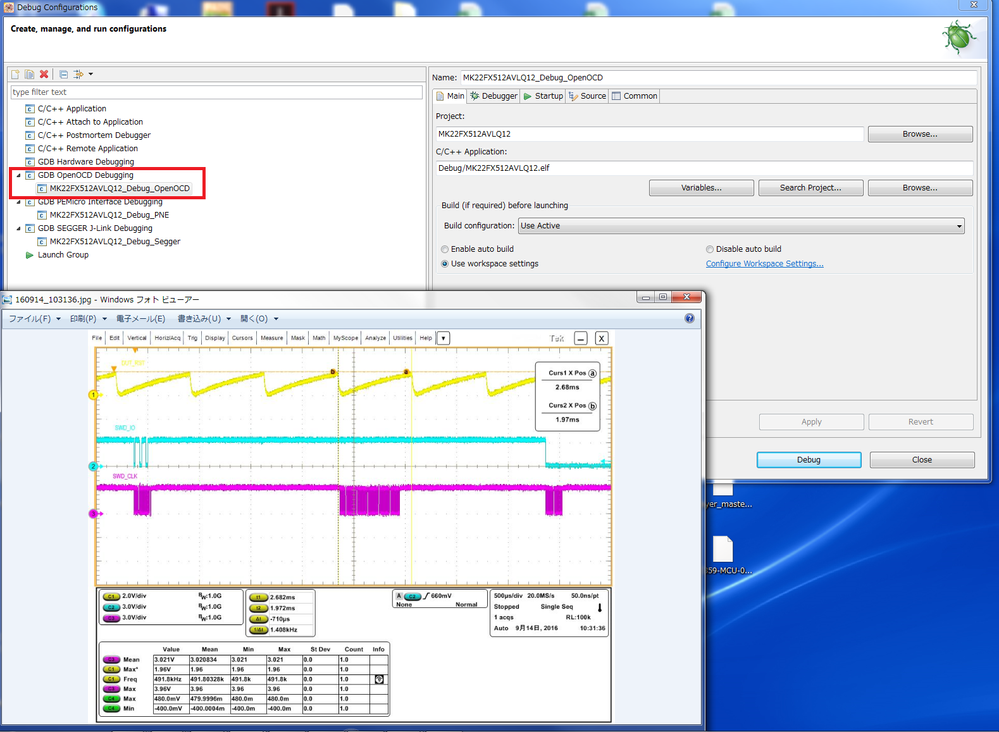The image size is (999, 732).
Task: Click the ▼ dropdown beside oscilloscope Help menu
Action: point(443,338)
